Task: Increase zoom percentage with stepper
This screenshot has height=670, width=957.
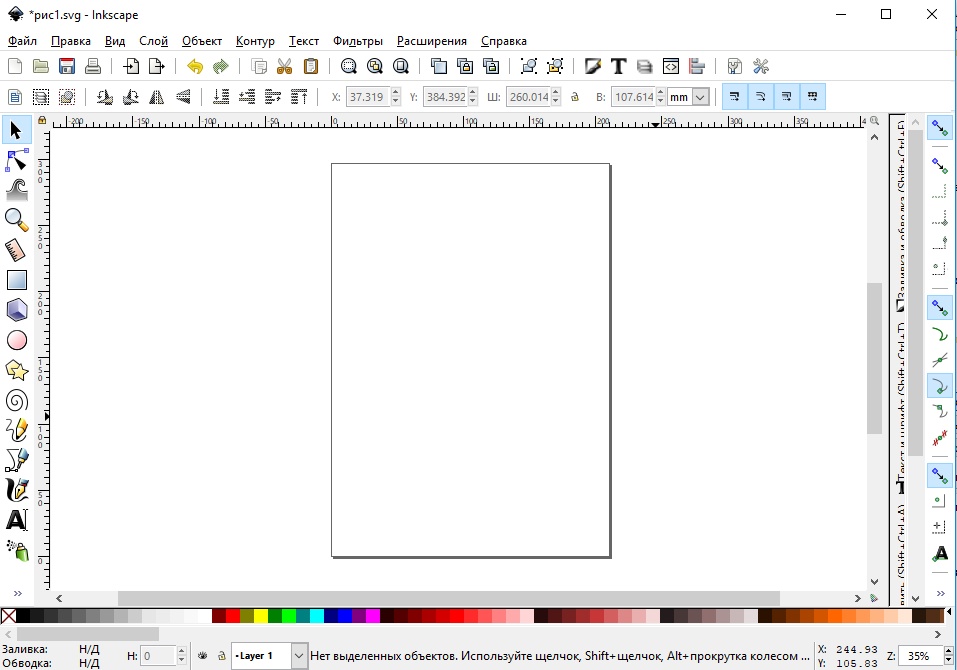Action: point(948,652)
